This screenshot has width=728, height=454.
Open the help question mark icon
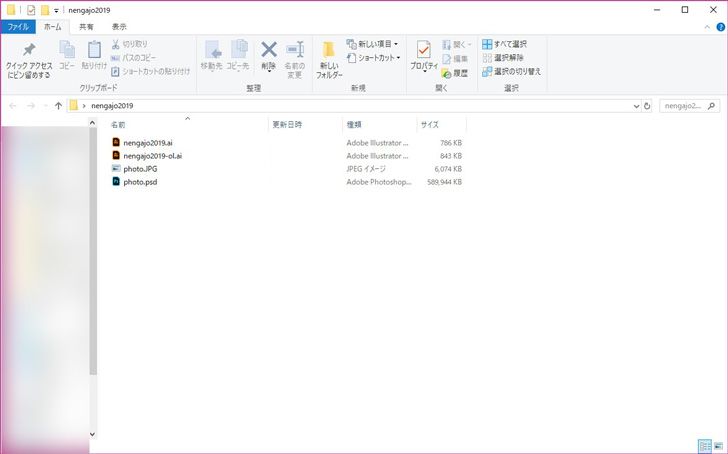720,27
